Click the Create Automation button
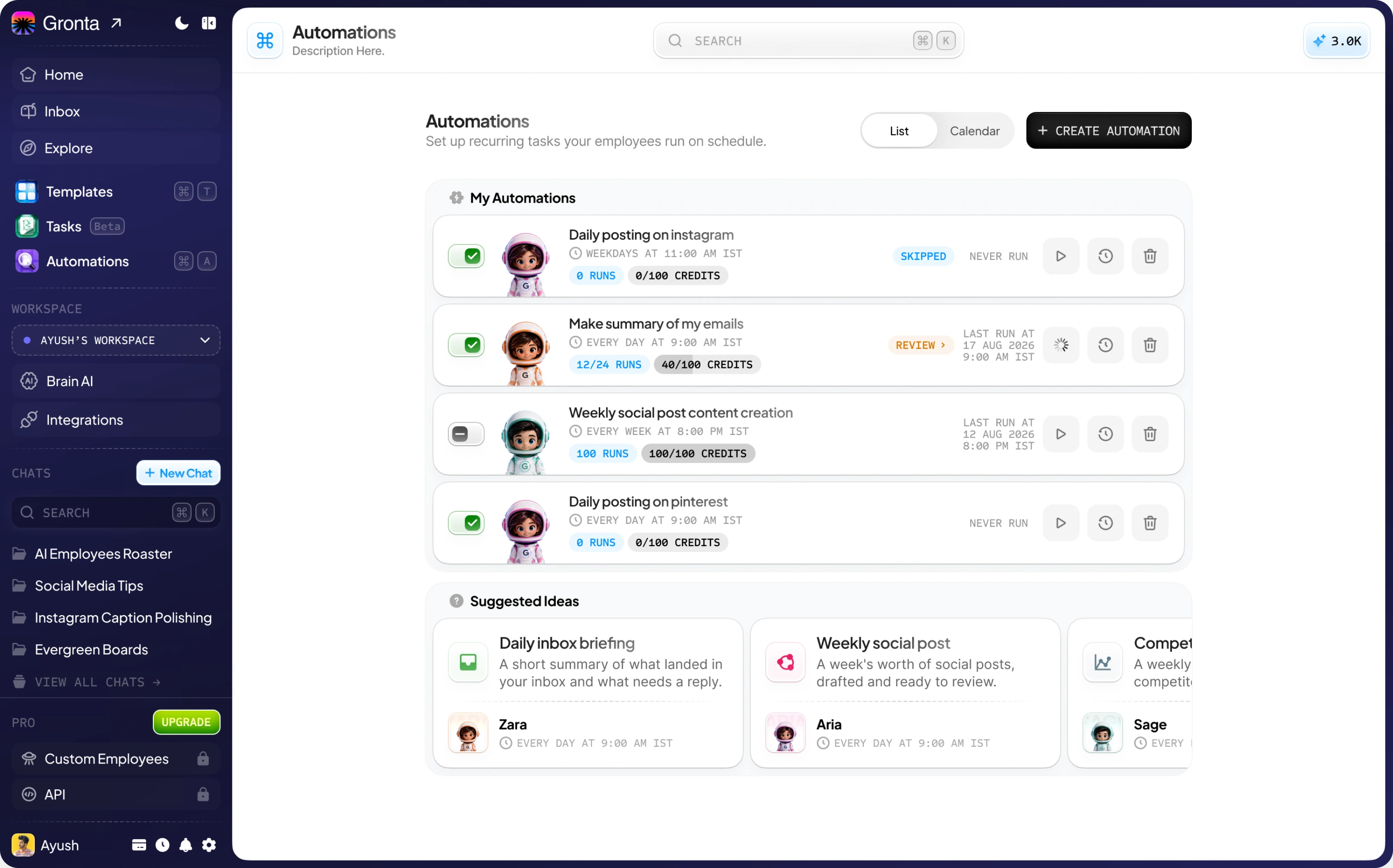 (1108, 131)
